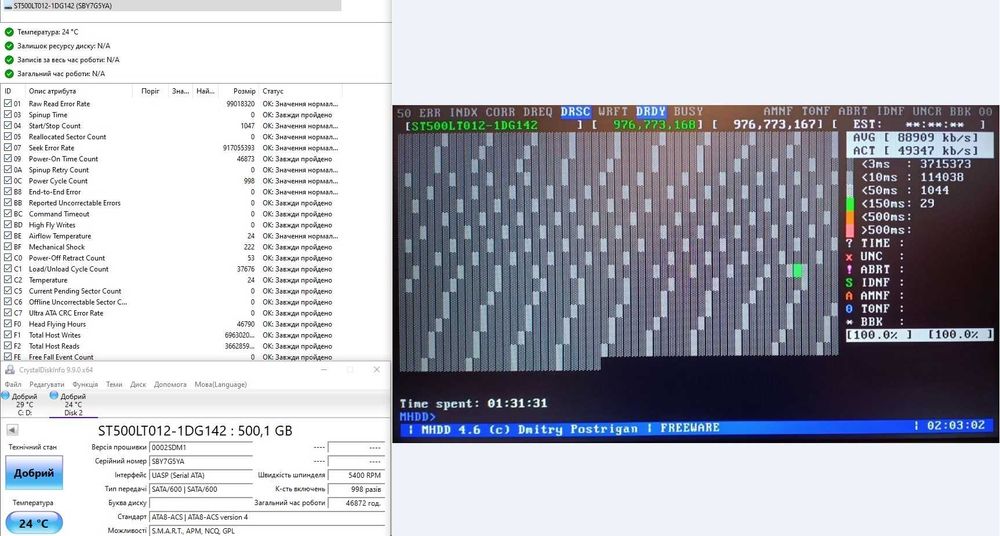Click the power-on count field 998 разів
The image size is (1000, 536).
coord(356,489)
